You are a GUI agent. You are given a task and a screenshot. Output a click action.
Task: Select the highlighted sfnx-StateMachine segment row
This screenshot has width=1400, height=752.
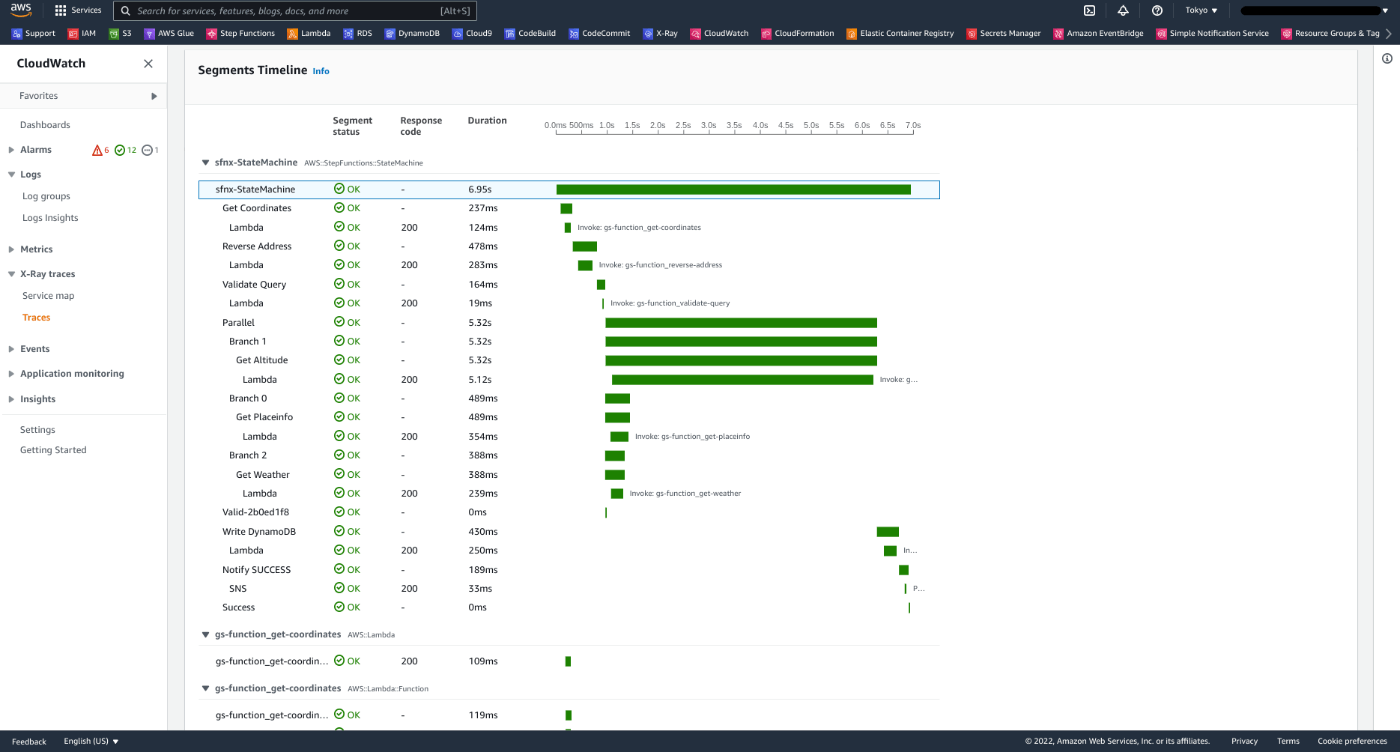[x=569, y=189]
